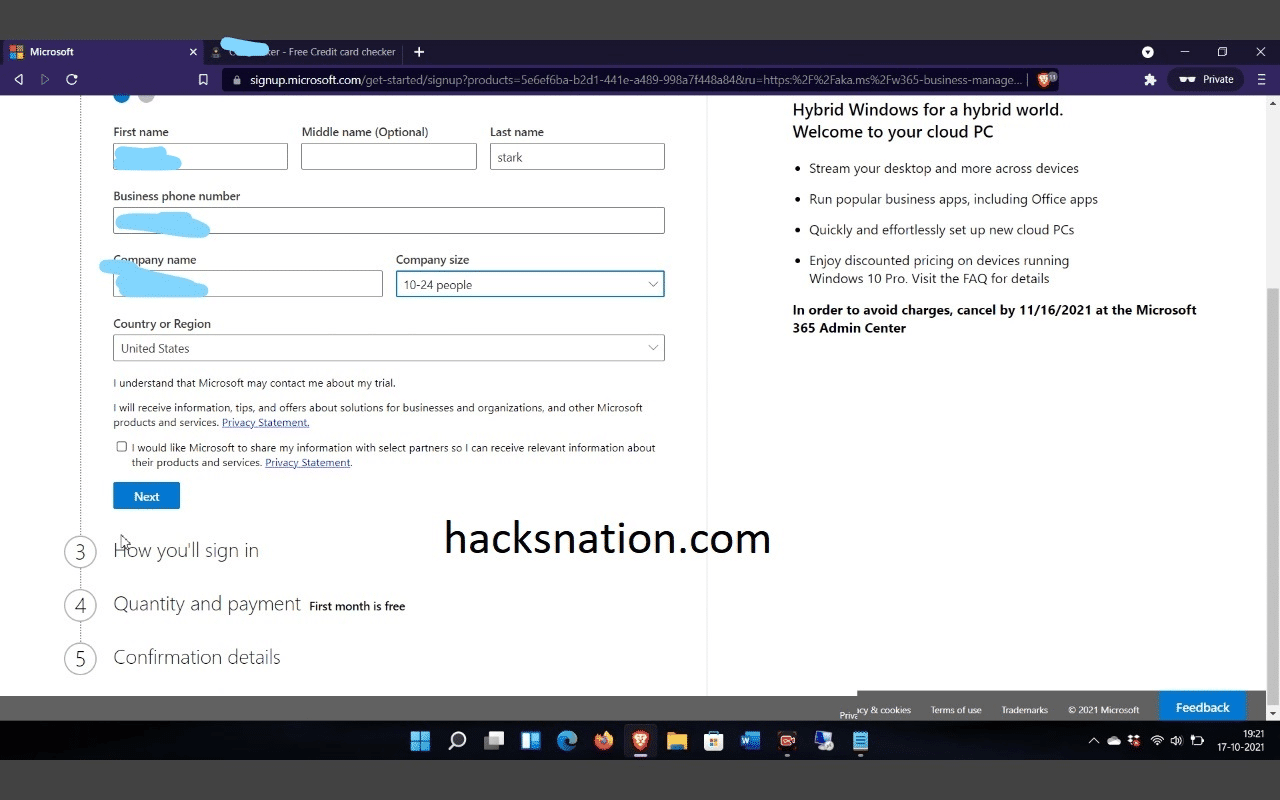Open File Explorer from the taskbar

[x=677, y=741]
